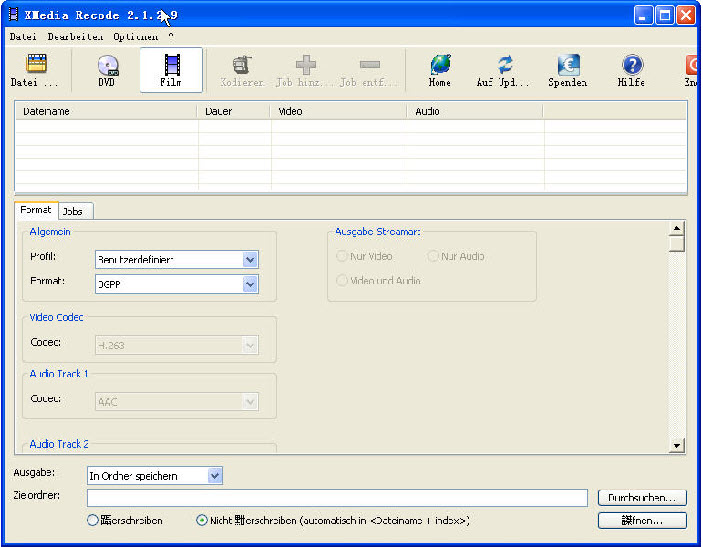This screenshot has width=703, height=547.
Task: Click the XMedia Recode title bar icon
Action: pyautogui.click(x=13, y=15)
